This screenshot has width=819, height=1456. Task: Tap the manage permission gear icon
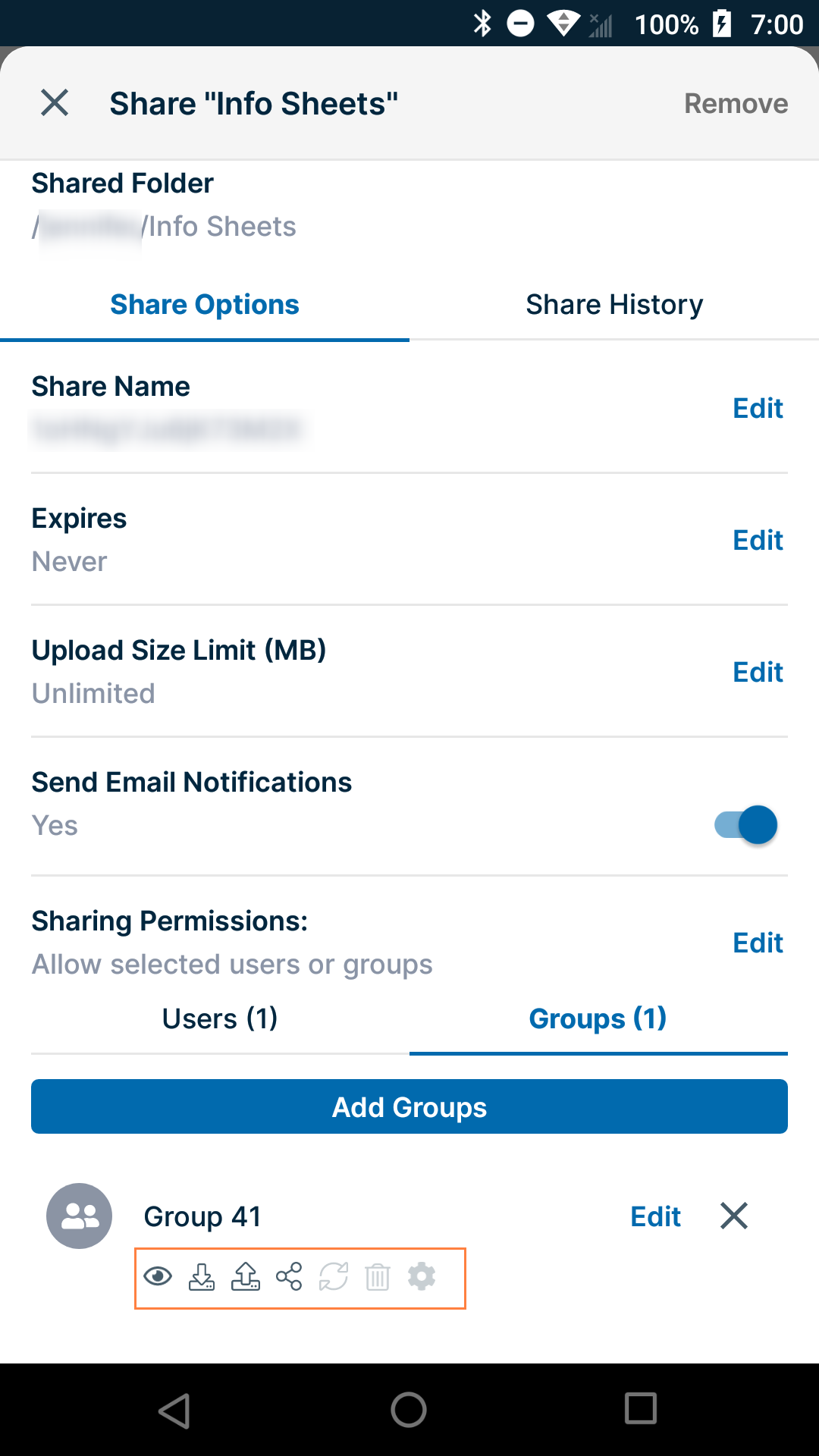(x=422, y=1277)
